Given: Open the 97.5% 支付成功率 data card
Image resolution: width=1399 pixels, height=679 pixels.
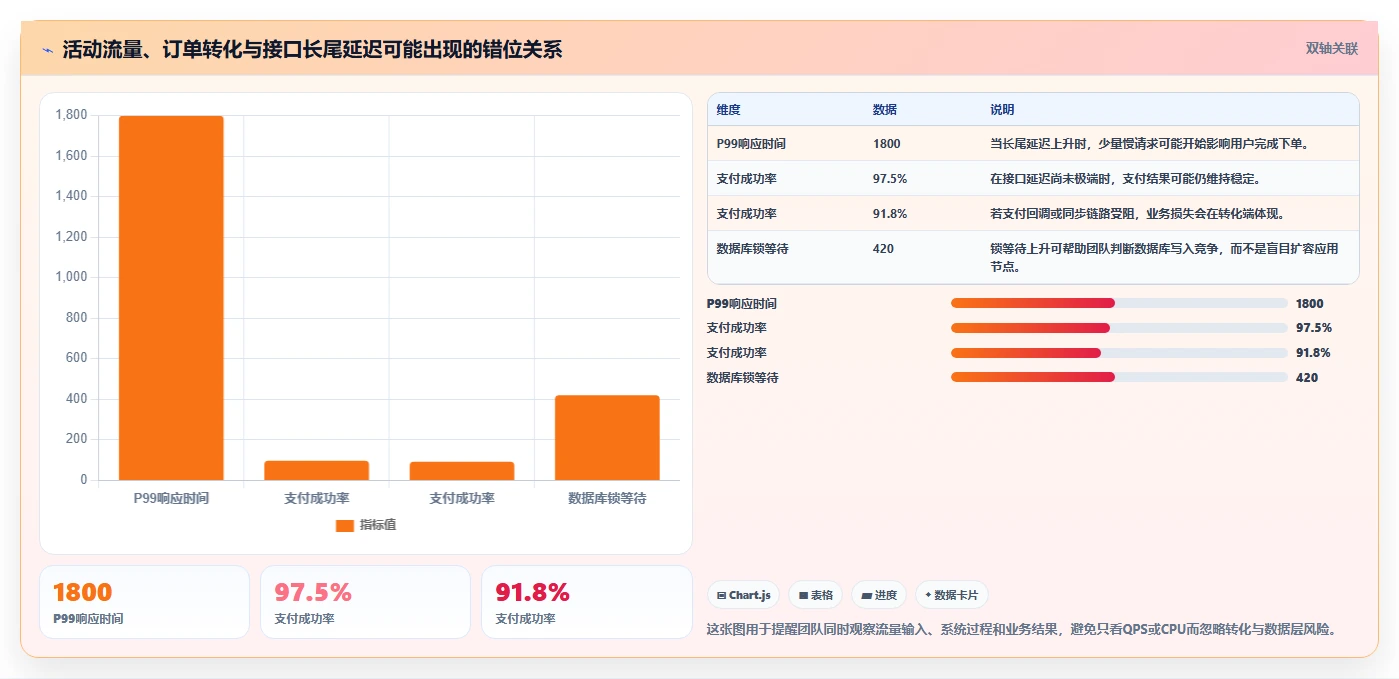Looking at the screenshot, I should click(x=365, y=602).
